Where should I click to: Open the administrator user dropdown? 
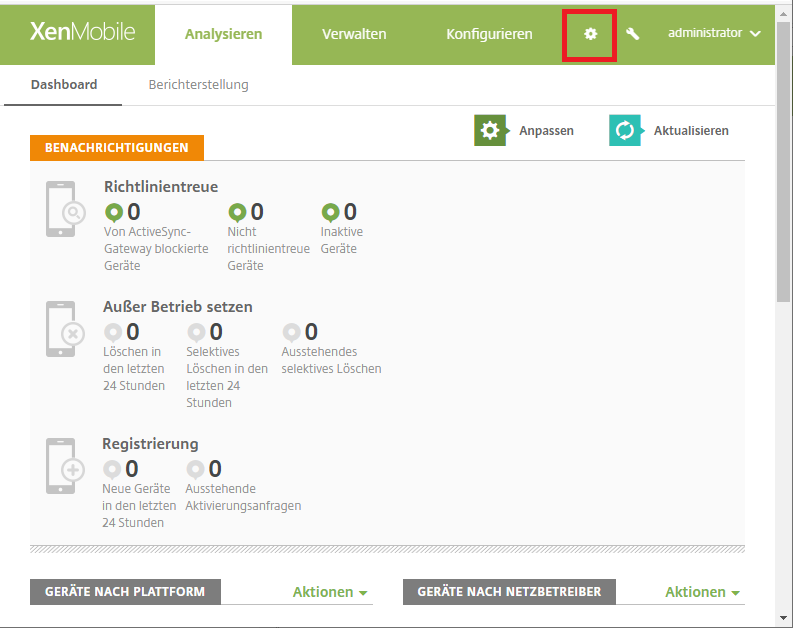click(x=714, y=33)
